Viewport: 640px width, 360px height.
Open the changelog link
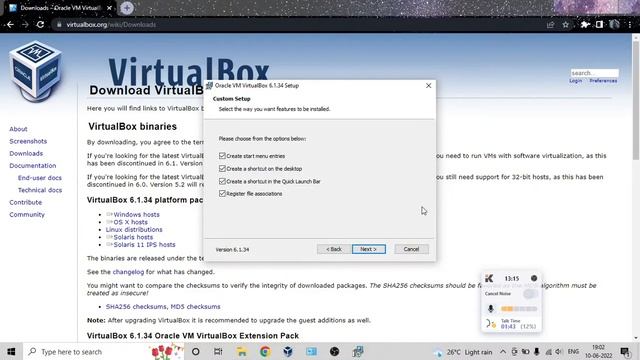tap(128, 272)
